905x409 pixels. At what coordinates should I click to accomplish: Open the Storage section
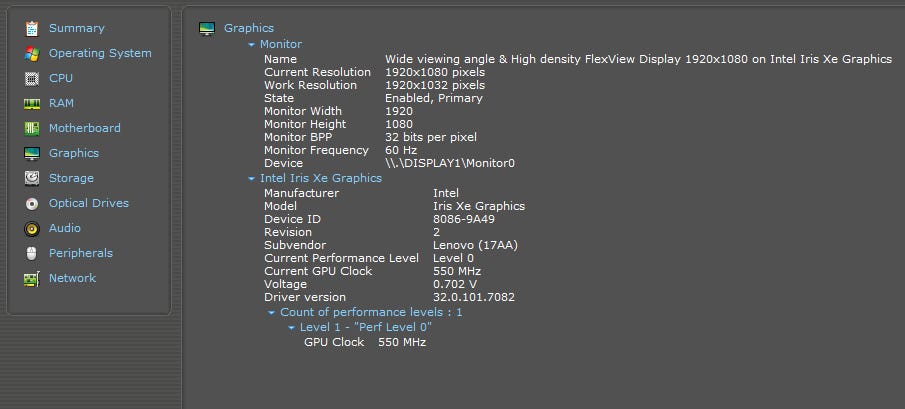pos(71,178)
